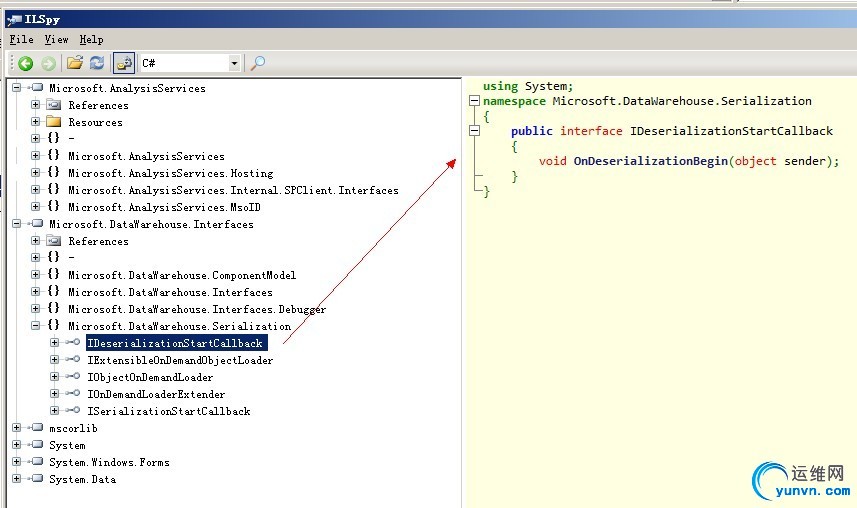Screen dimensions: 857x508
Task: Reload assemblies with the refresh icon
Action: [96, 63]
